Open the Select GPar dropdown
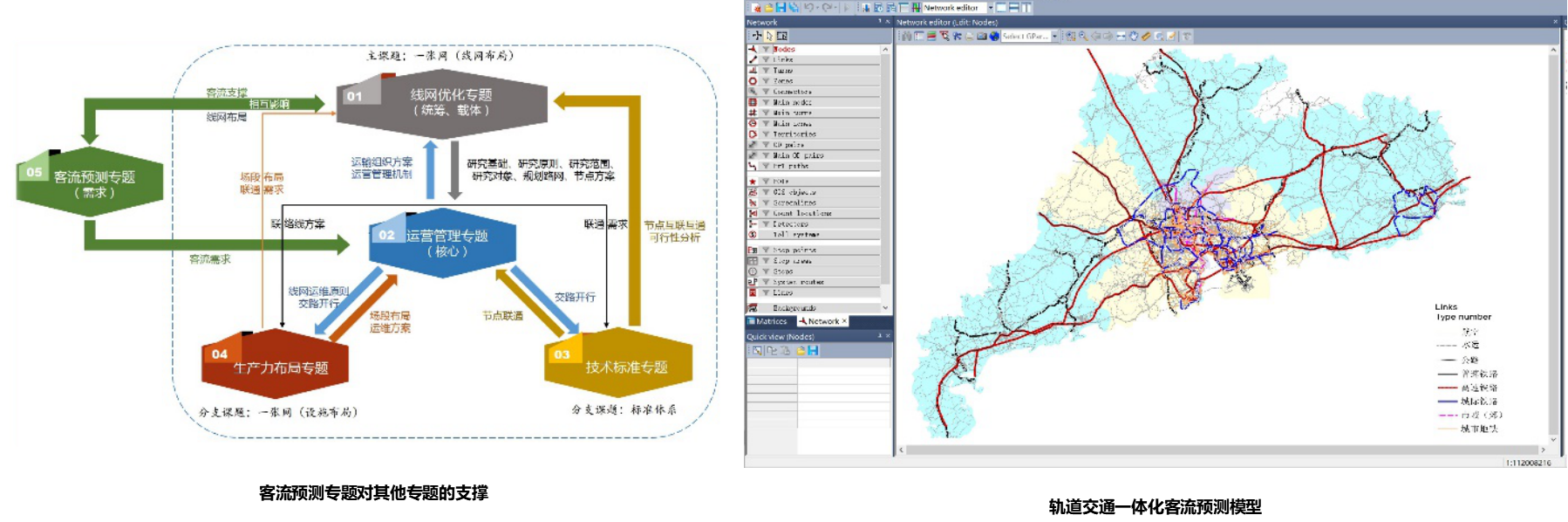 pos(1054,37)
